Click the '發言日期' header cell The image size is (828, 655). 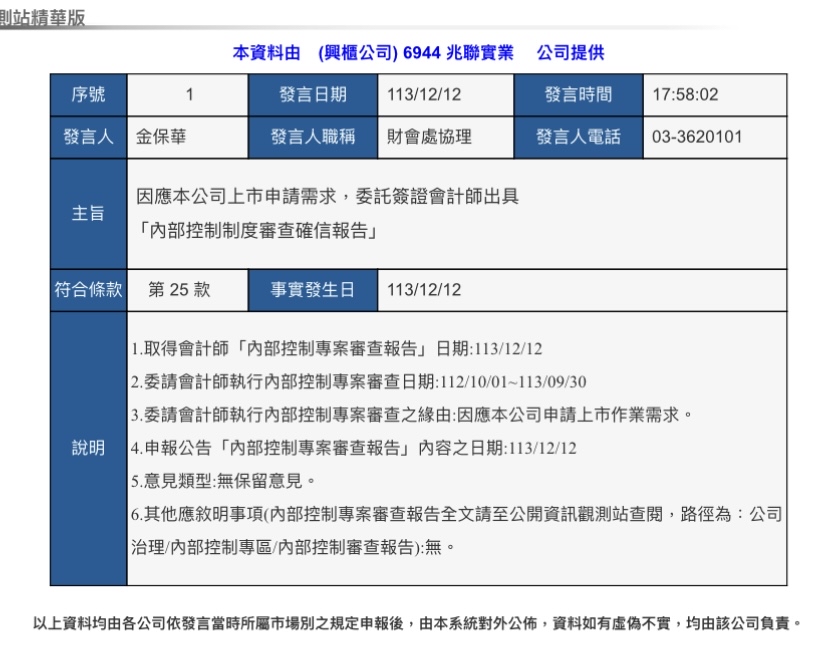pos(313,95)
